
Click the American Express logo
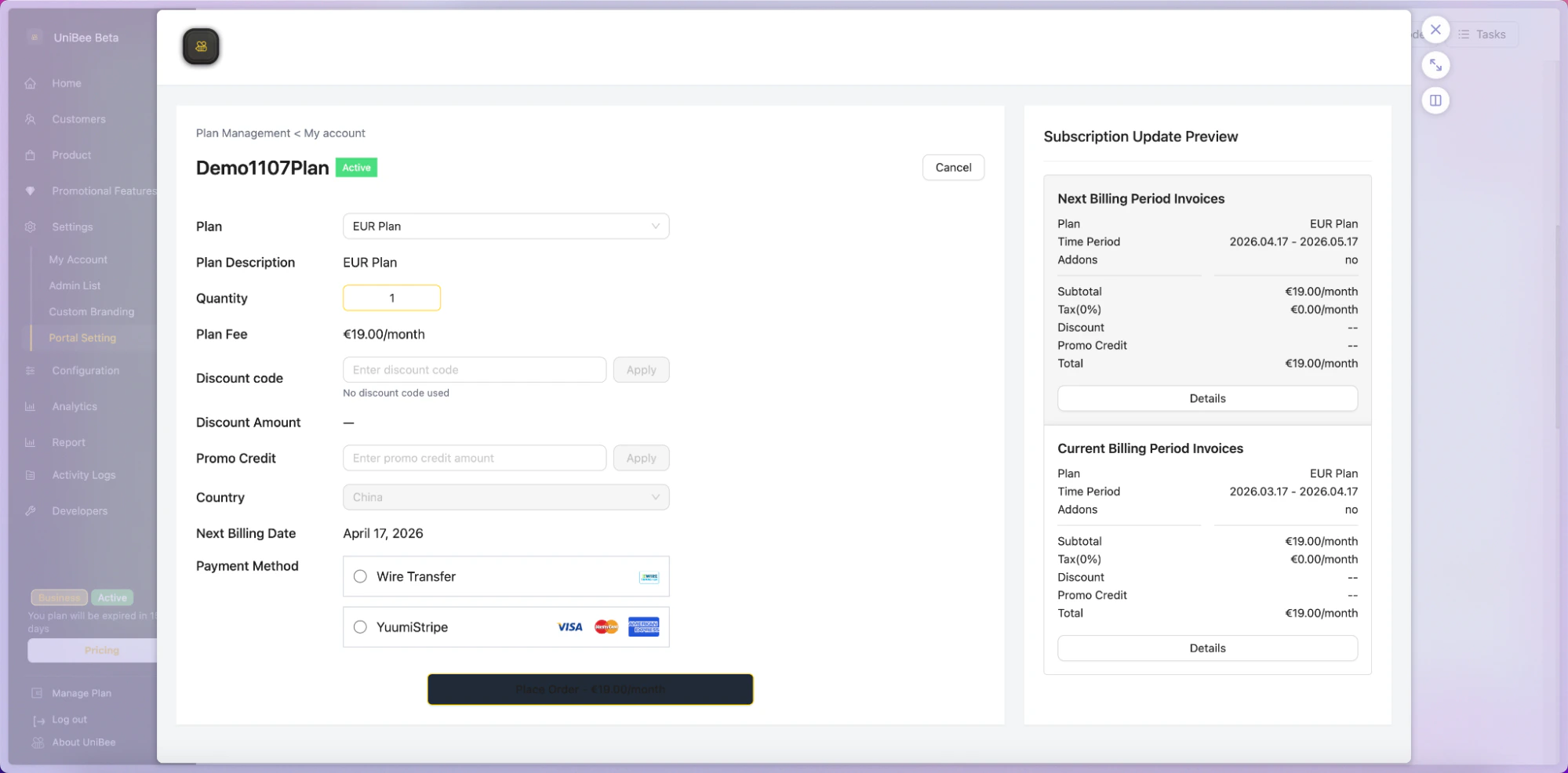[644, 627]
